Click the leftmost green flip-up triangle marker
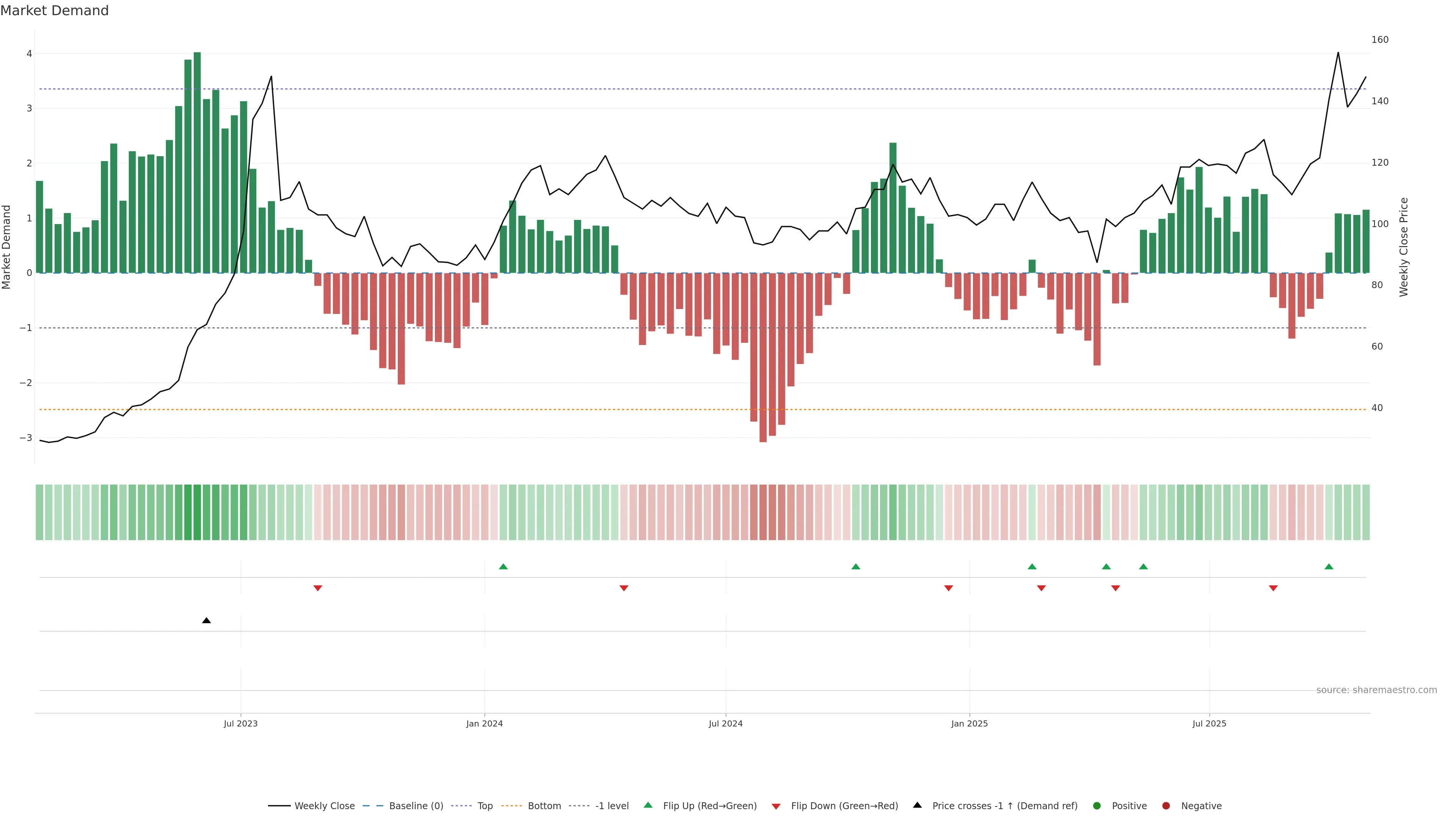 tap(503, 566)
